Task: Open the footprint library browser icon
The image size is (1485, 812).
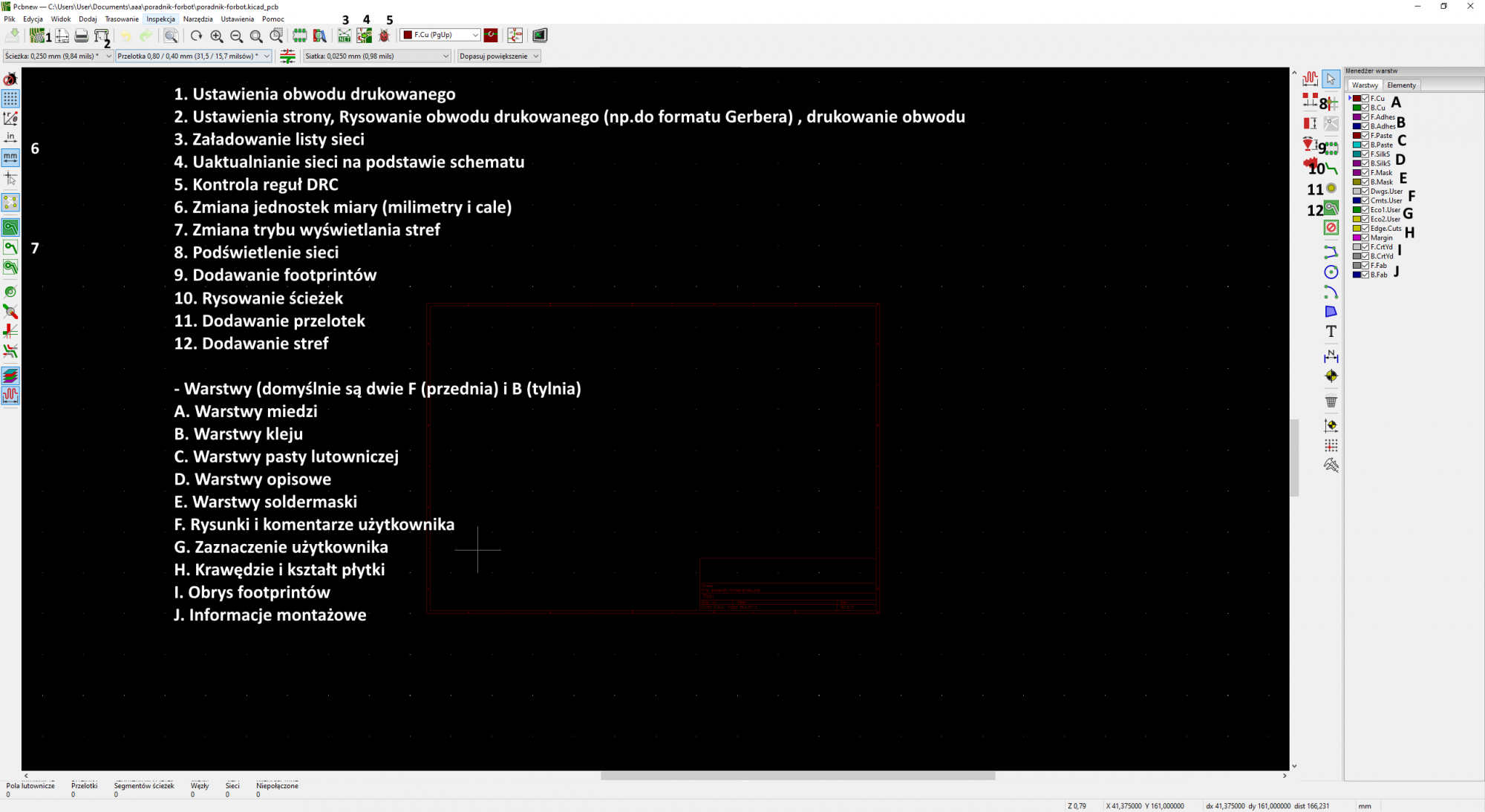Action: [x=320, y=35]
